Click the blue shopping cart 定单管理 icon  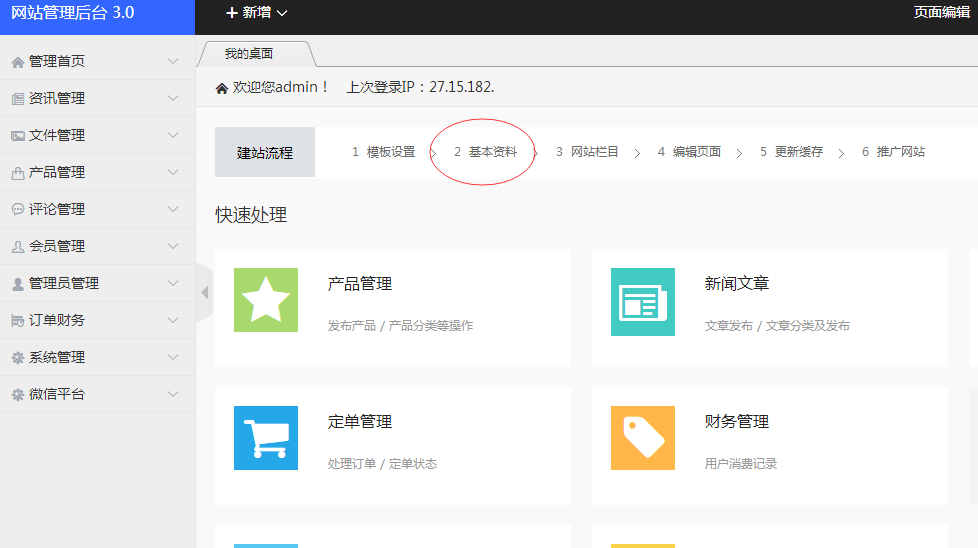266,438
